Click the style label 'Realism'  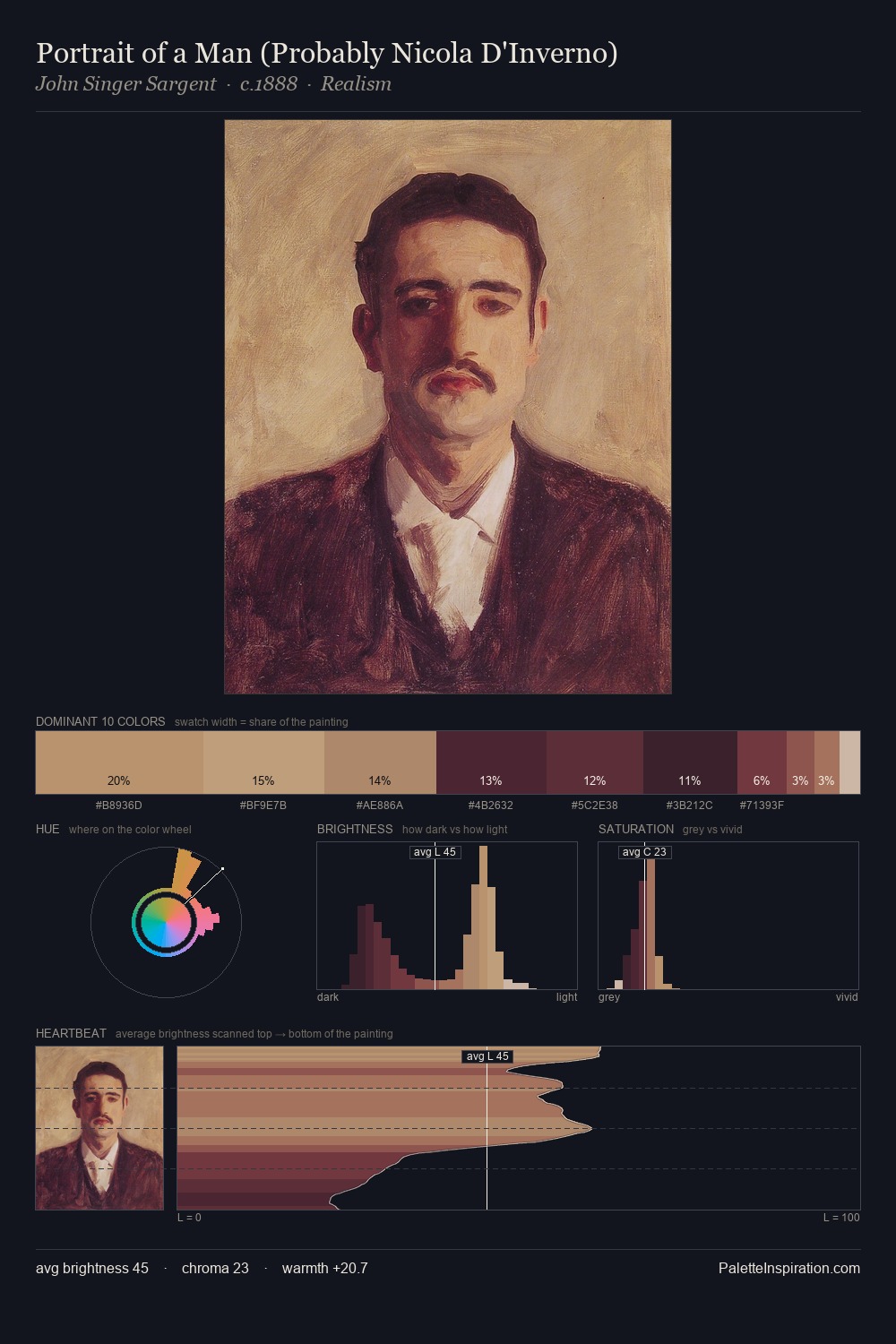[357, 84]
